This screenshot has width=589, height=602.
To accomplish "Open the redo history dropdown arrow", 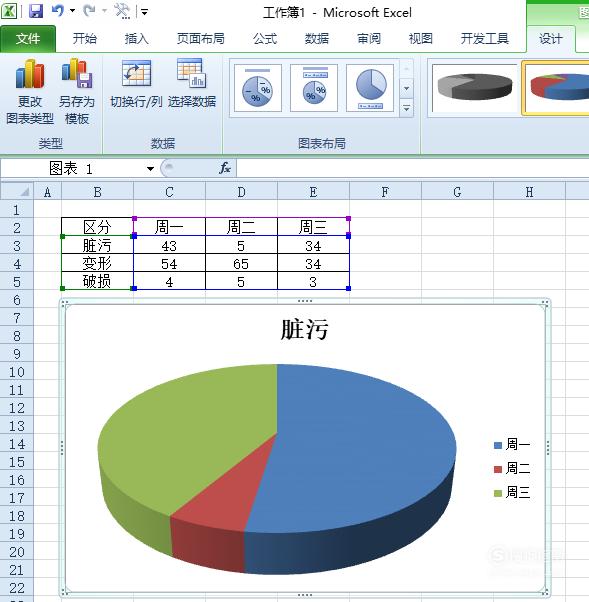I will (x=104, y=11).
